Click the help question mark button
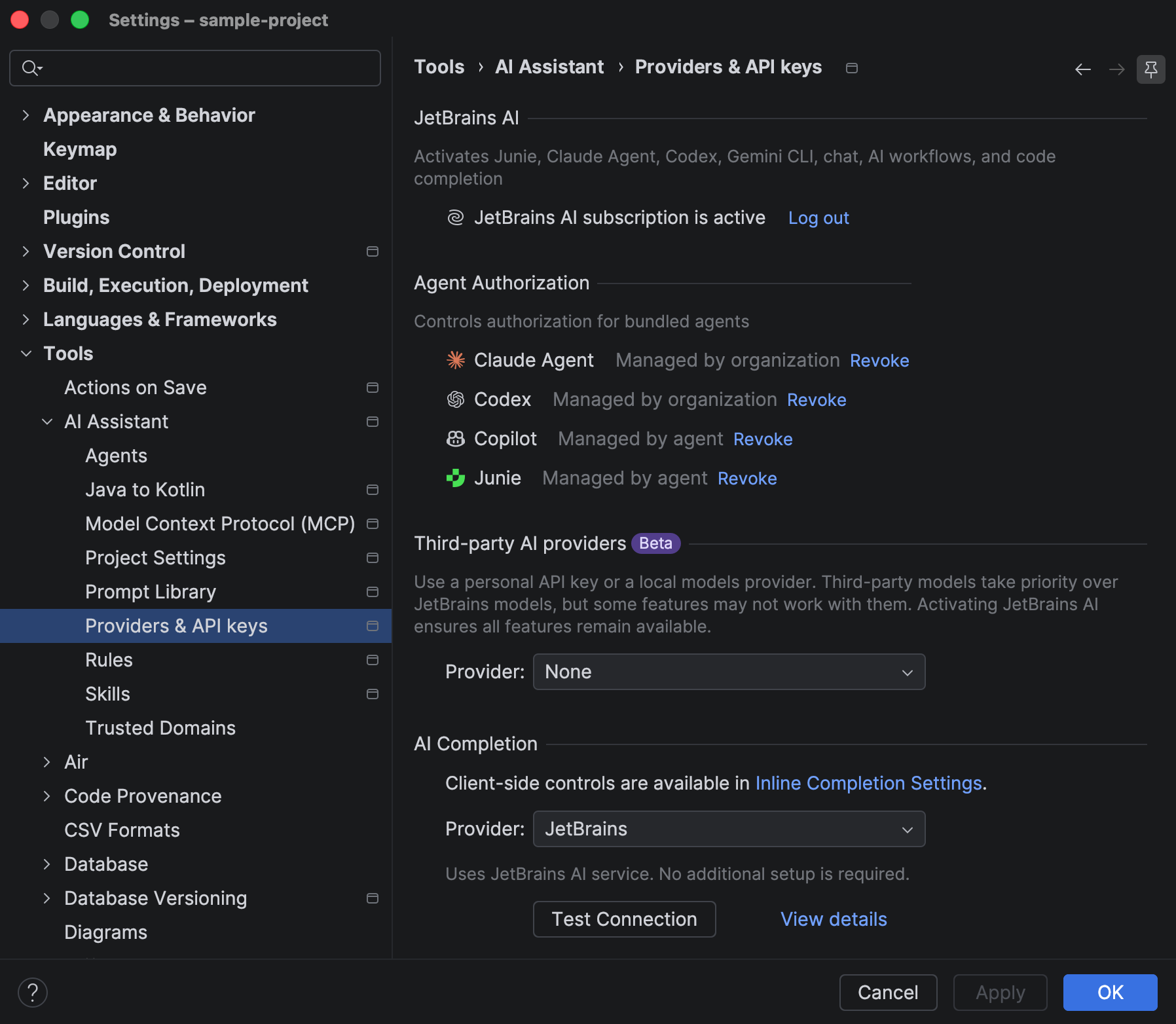This screenshot has height=1024, width=1176. coord(33,993)
